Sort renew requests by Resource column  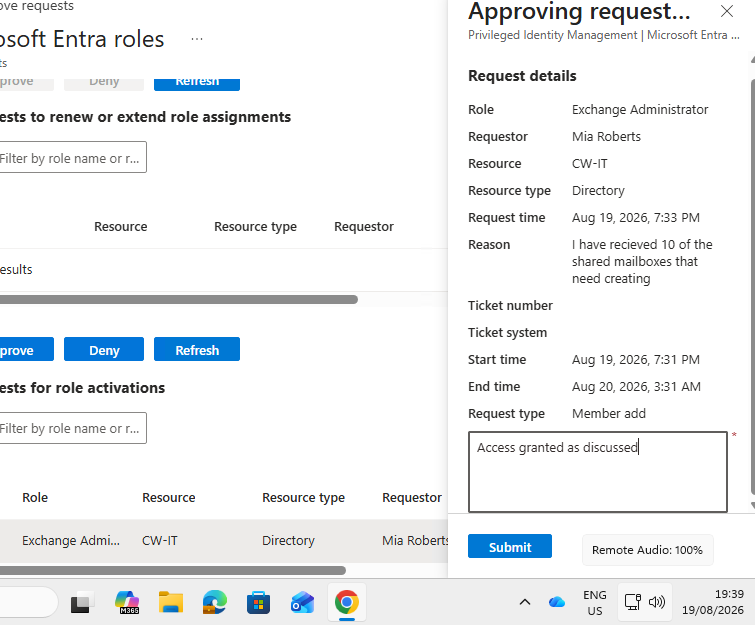(x=120, y=227)
